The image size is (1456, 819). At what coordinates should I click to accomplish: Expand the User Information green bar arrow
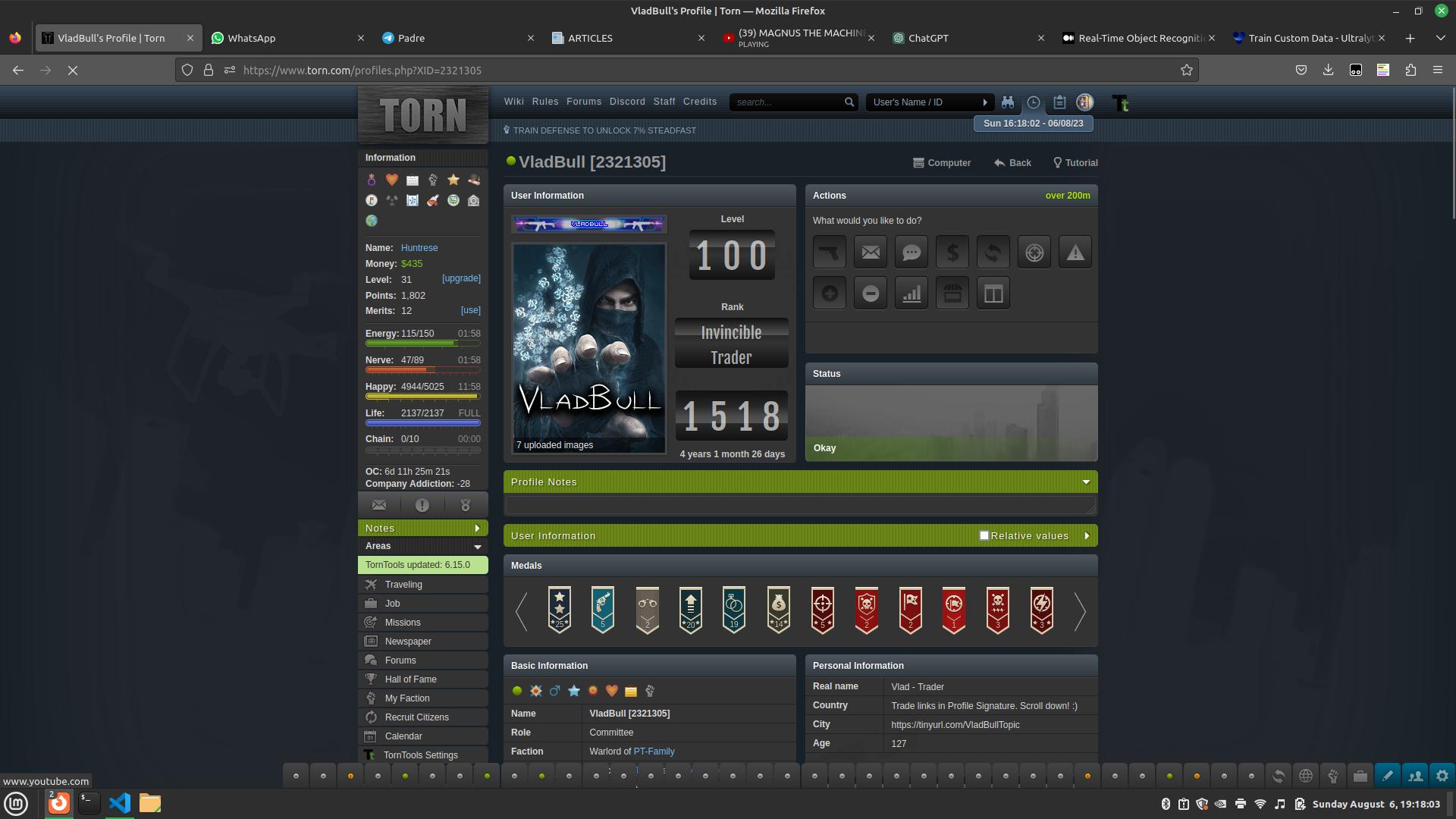1087,536
